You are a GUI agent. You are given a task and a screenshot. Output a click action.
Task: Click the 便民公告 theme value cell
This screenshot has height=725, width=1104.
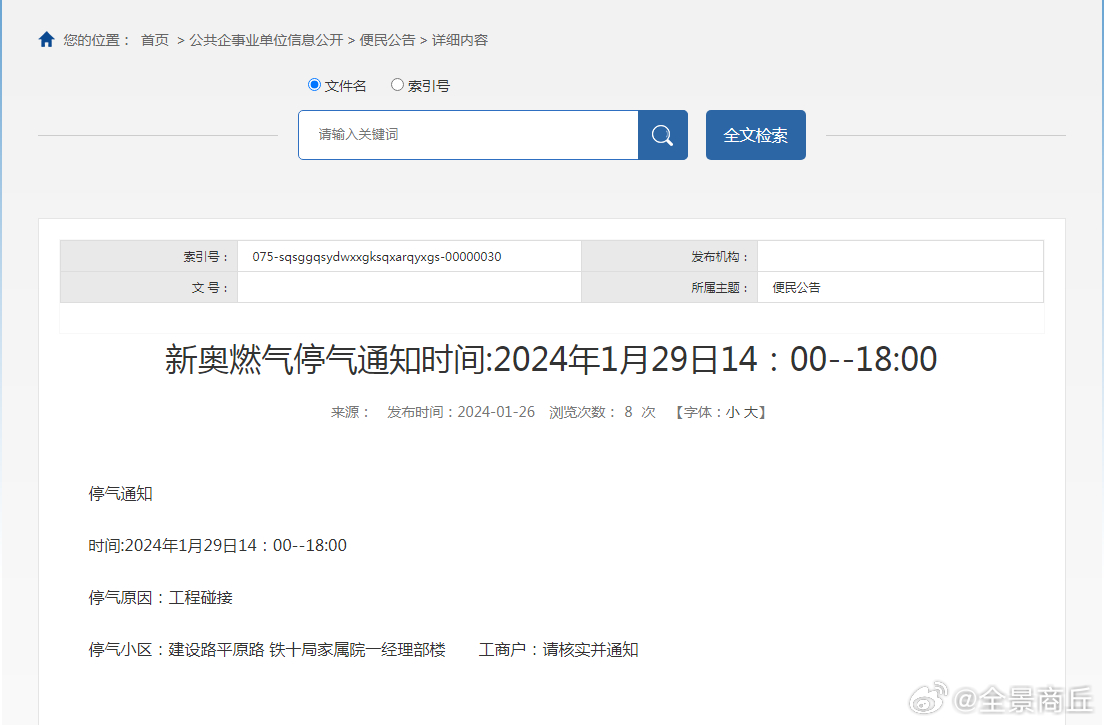[901, 287]
